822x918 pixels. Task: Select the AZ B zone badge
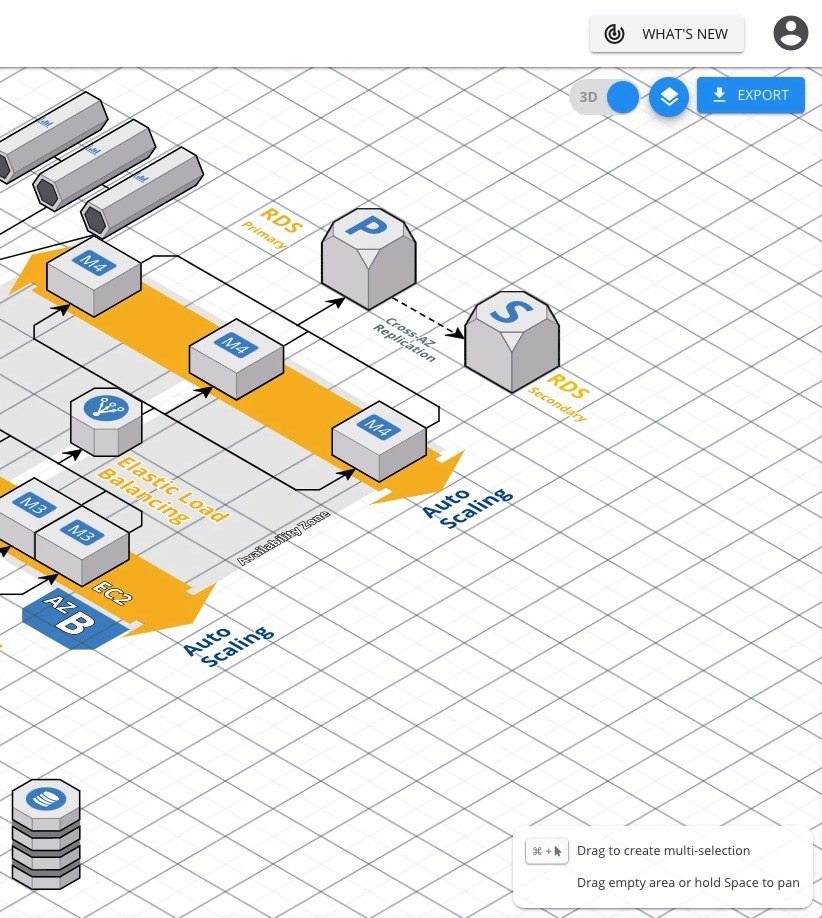(75, 619)
